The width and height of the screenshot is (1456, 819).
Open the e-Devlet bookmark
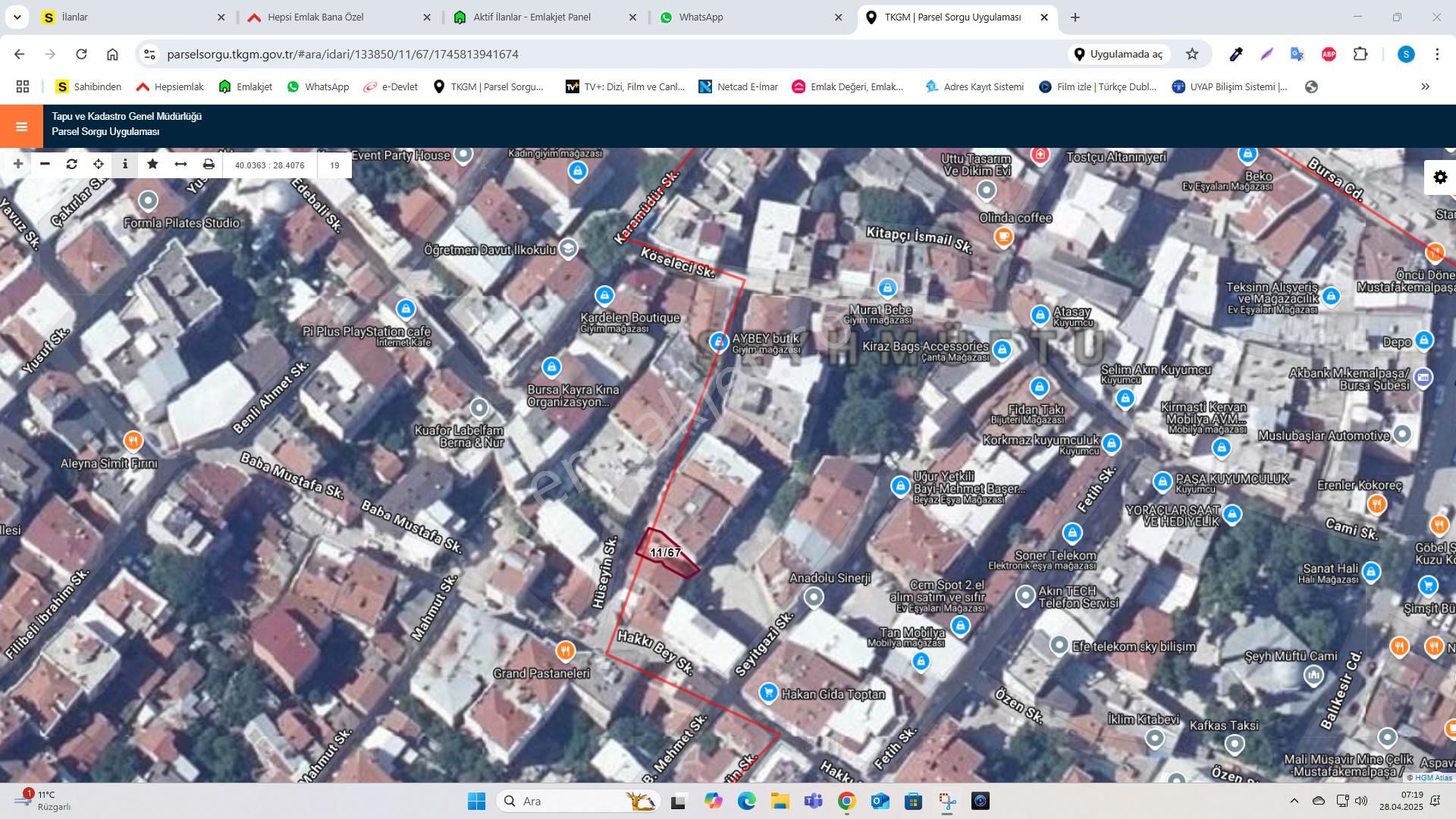click(391, 86)
